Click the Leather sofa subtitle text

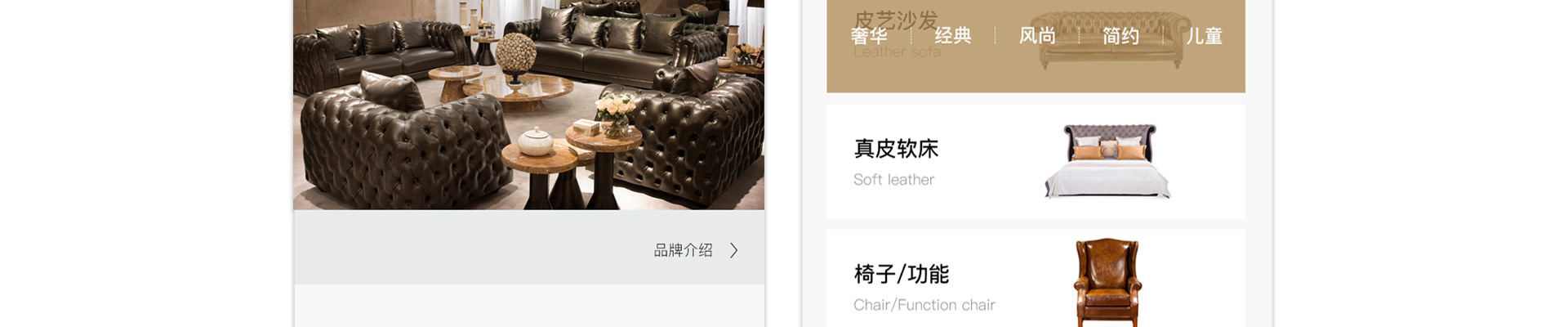click(898, 52)
